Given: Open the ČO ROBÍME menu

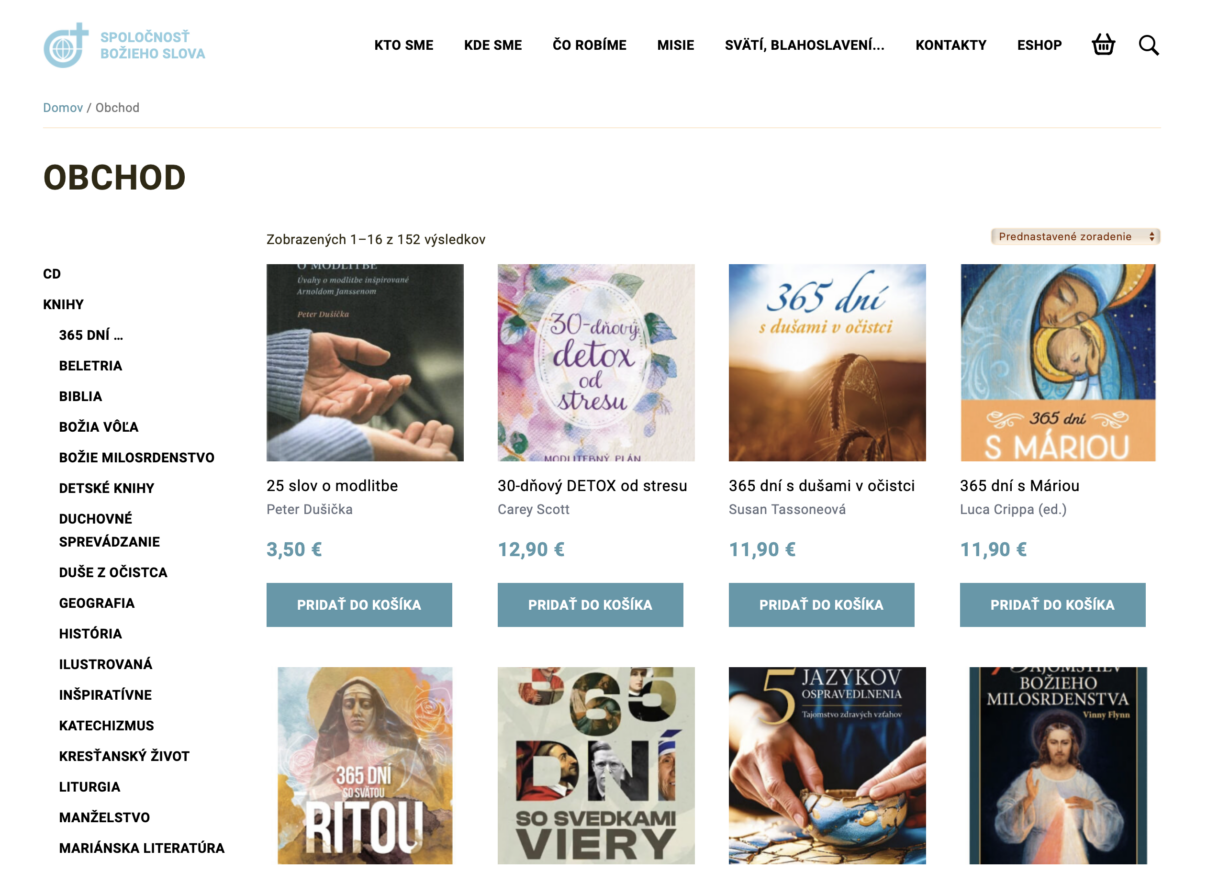Looking at the screenshot, I should click(589, 45).
